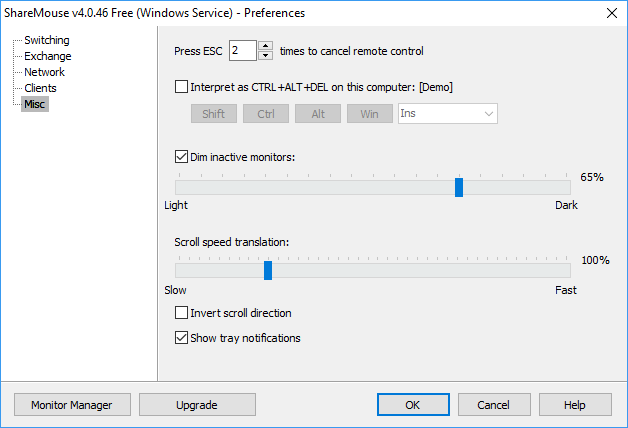628x428 pixels.
Task: Uncheck Dim inactive monitors
Action: [x=181, y=157]
